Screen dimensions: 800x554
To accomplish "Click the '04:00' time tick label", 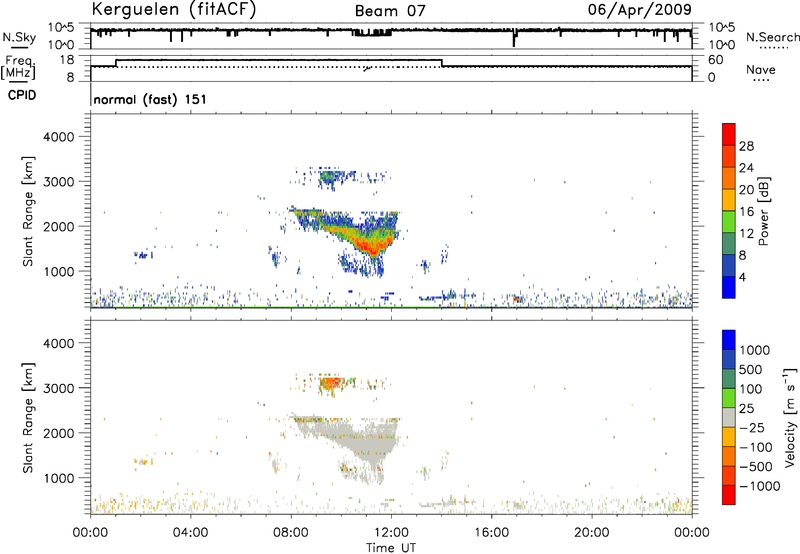I will (x=191, y=533).
